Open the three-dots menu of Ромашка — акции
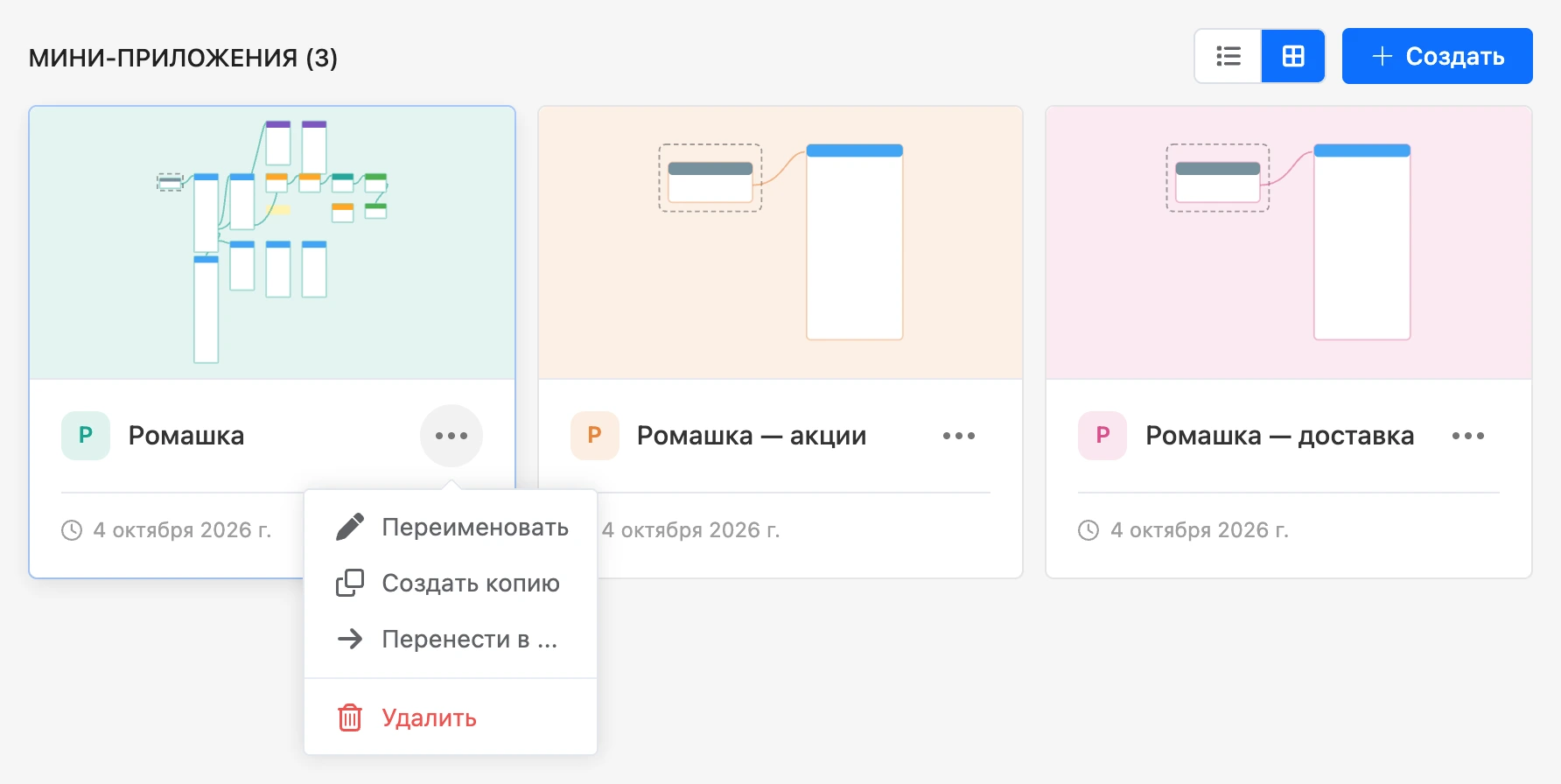The image size is (1561, 784). click(x=959, y=436)
